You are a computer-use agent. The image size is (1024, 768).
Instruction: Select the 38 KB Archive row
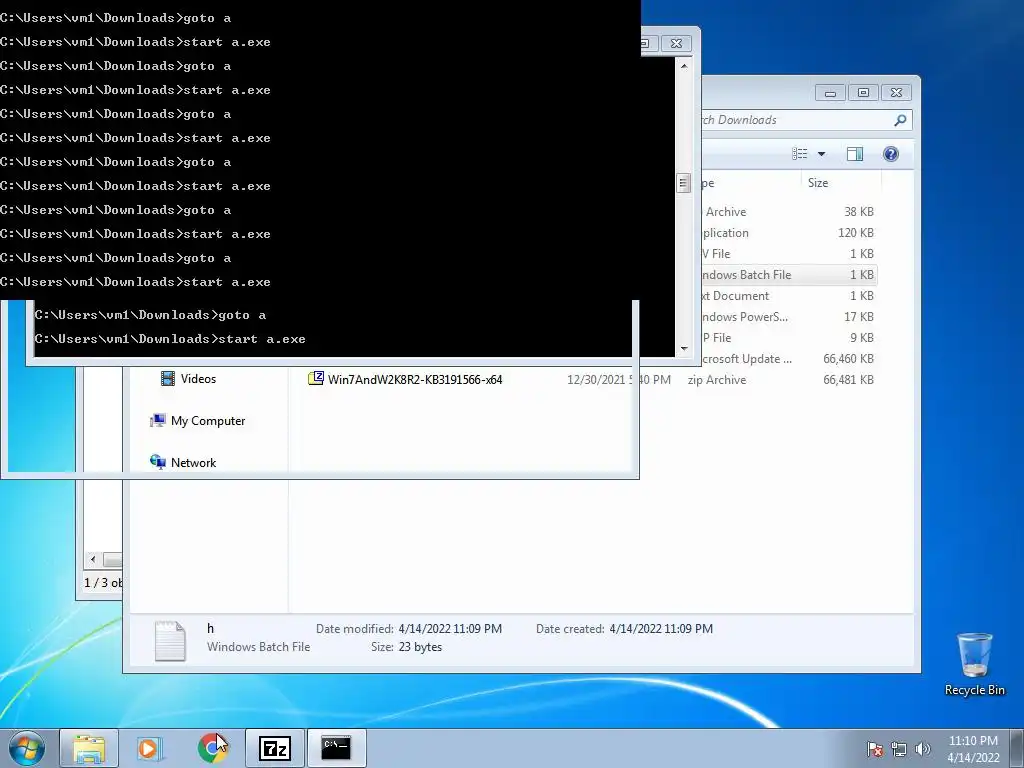point(788,212)
